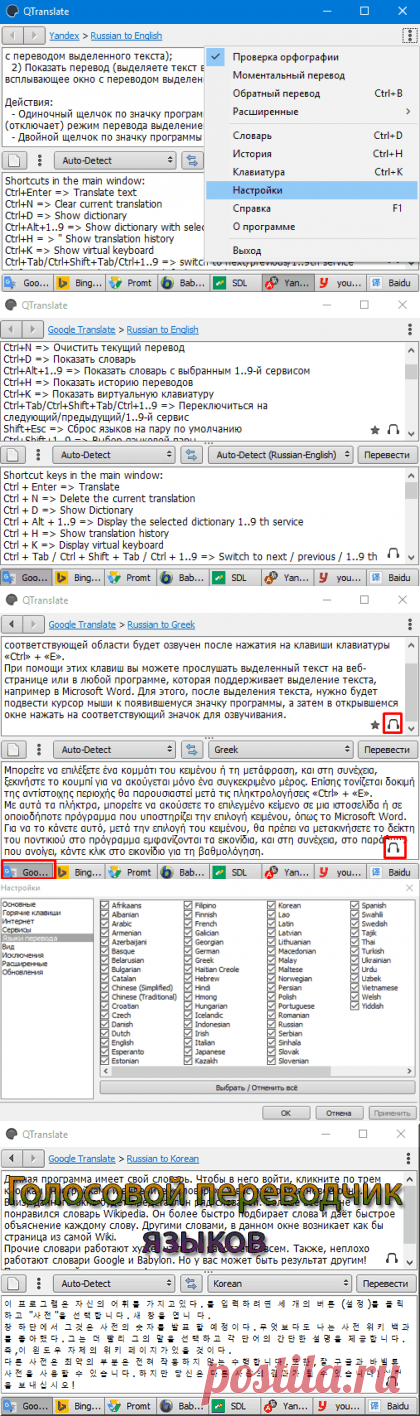Click star icon in Russian to English Google window
The image size is (420, 1416).
point(374,429)
